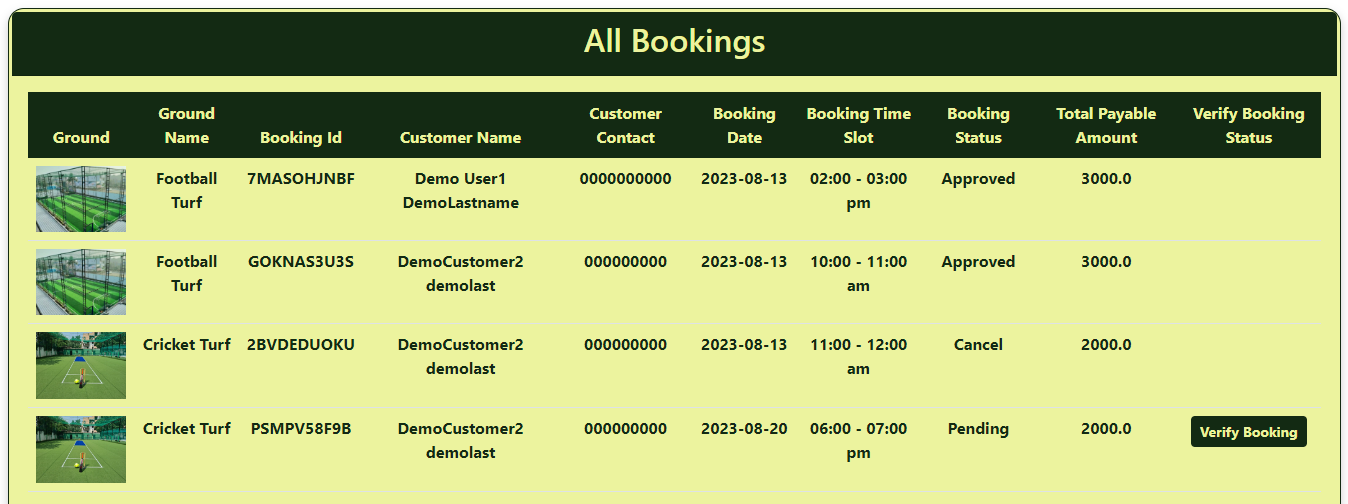Click booking date in 7MASOHJNBF row
Image resolution: width=1348 pixels, height=504 pixels.
point(744,179)
